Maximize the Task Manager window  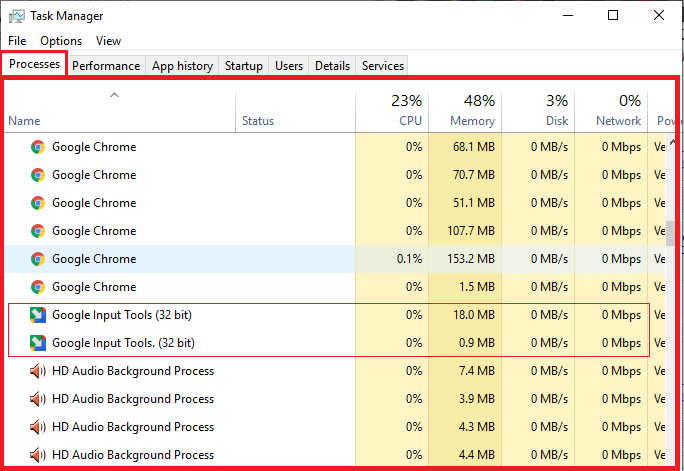coord(613,16)
